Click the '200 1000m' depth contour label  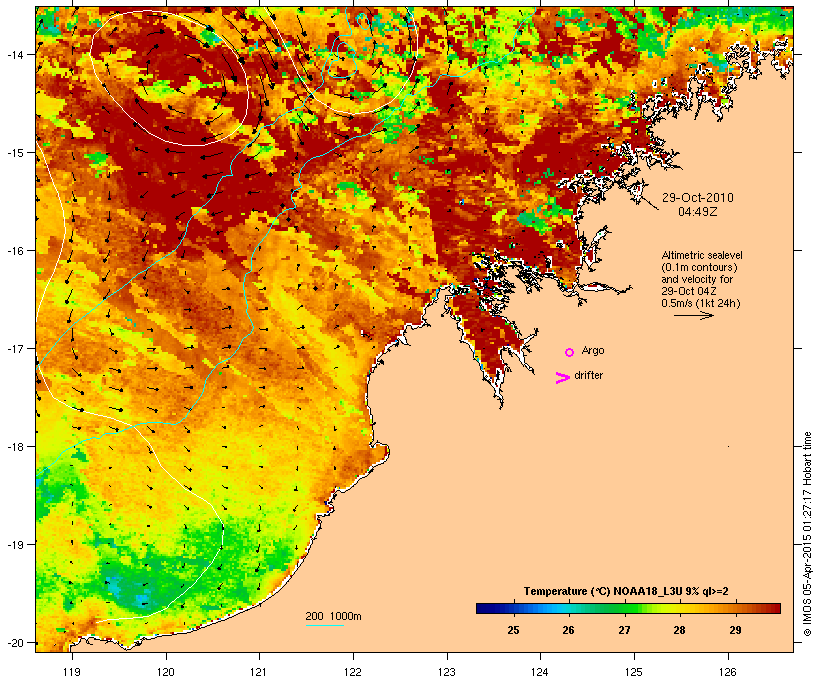click(333, 616)
